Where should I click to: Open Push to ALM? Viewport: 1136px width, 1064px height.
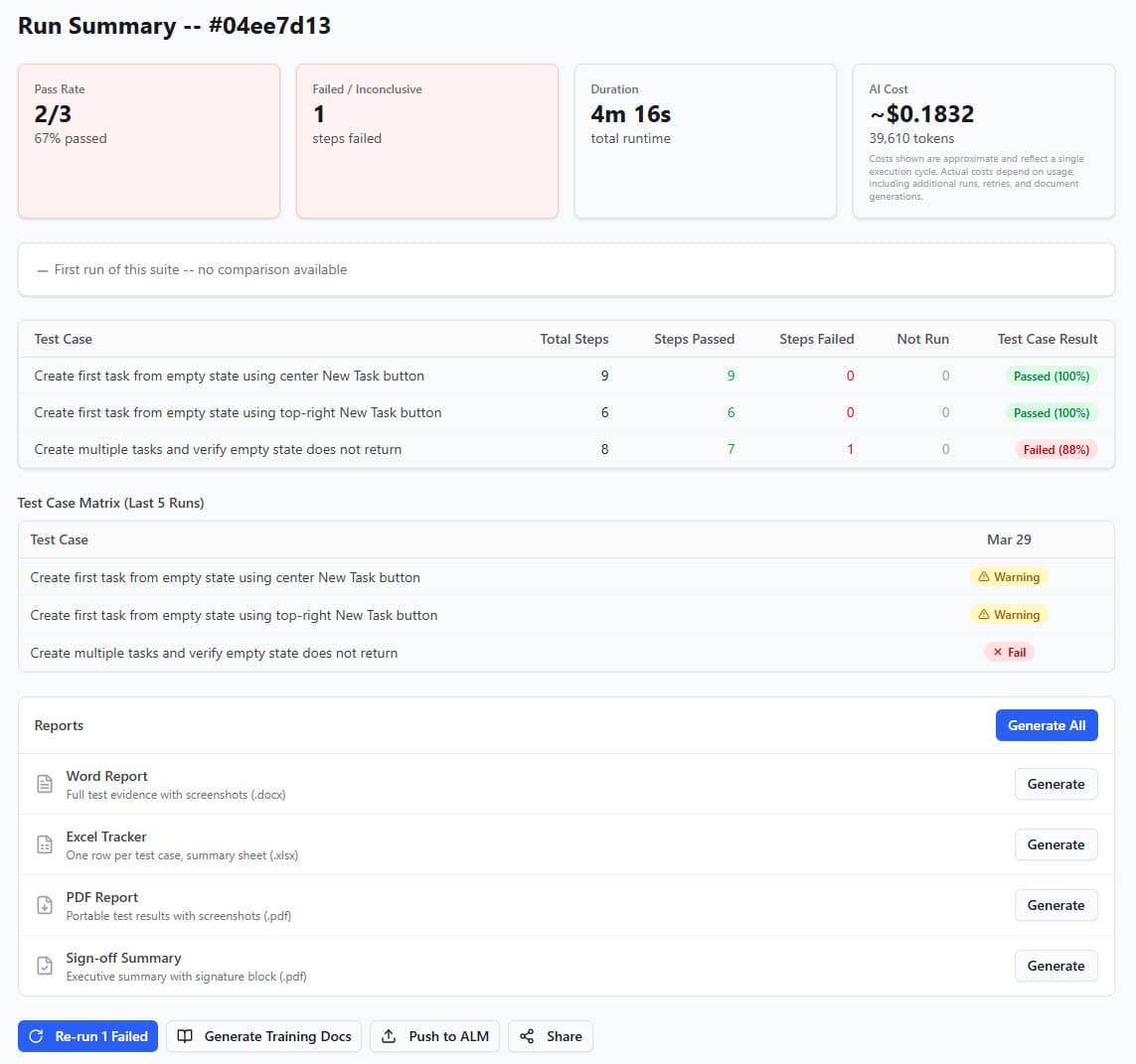[x=434, y=1036]
